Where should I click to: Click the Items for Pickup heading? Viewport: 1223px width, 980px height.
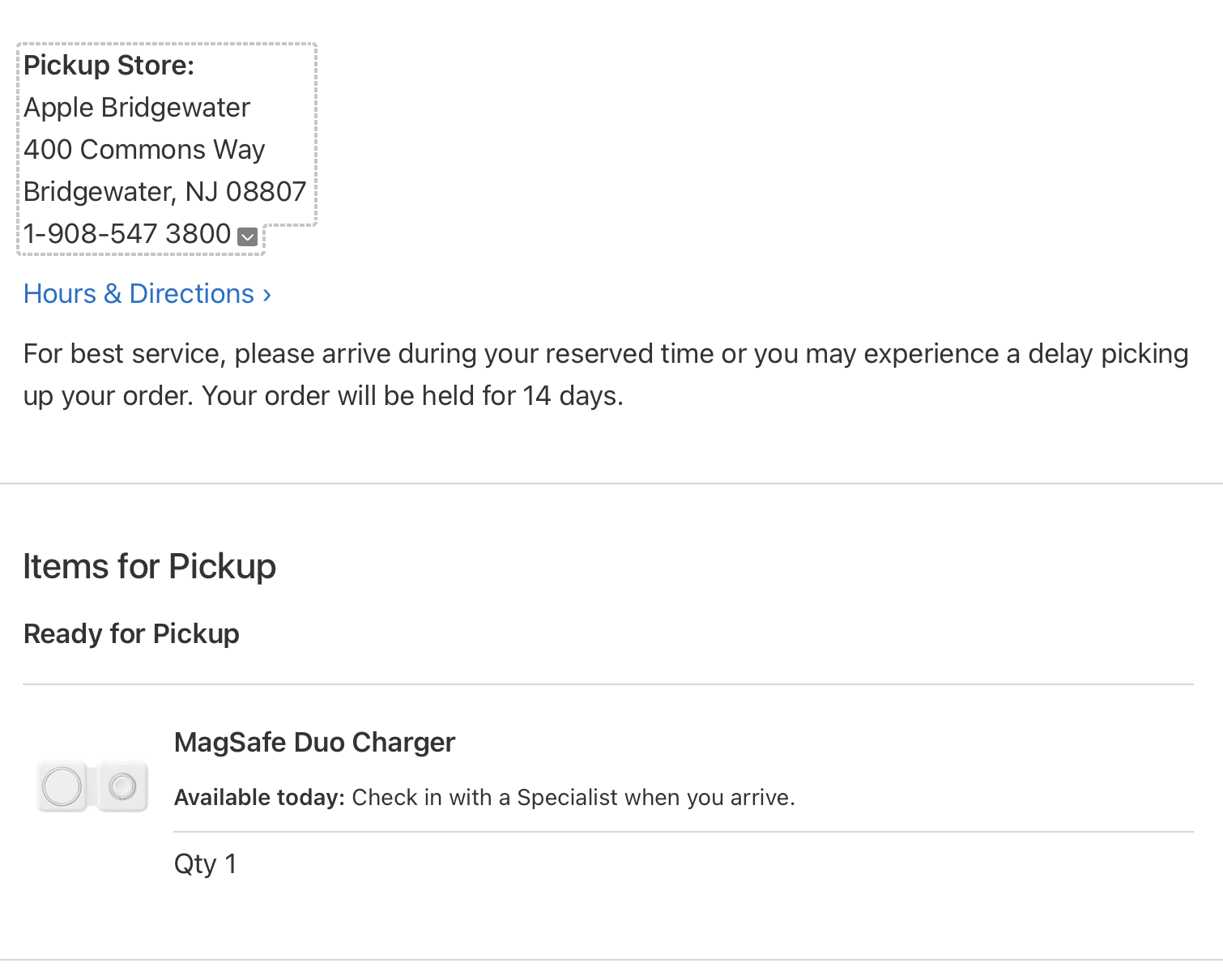coord(150,566)
